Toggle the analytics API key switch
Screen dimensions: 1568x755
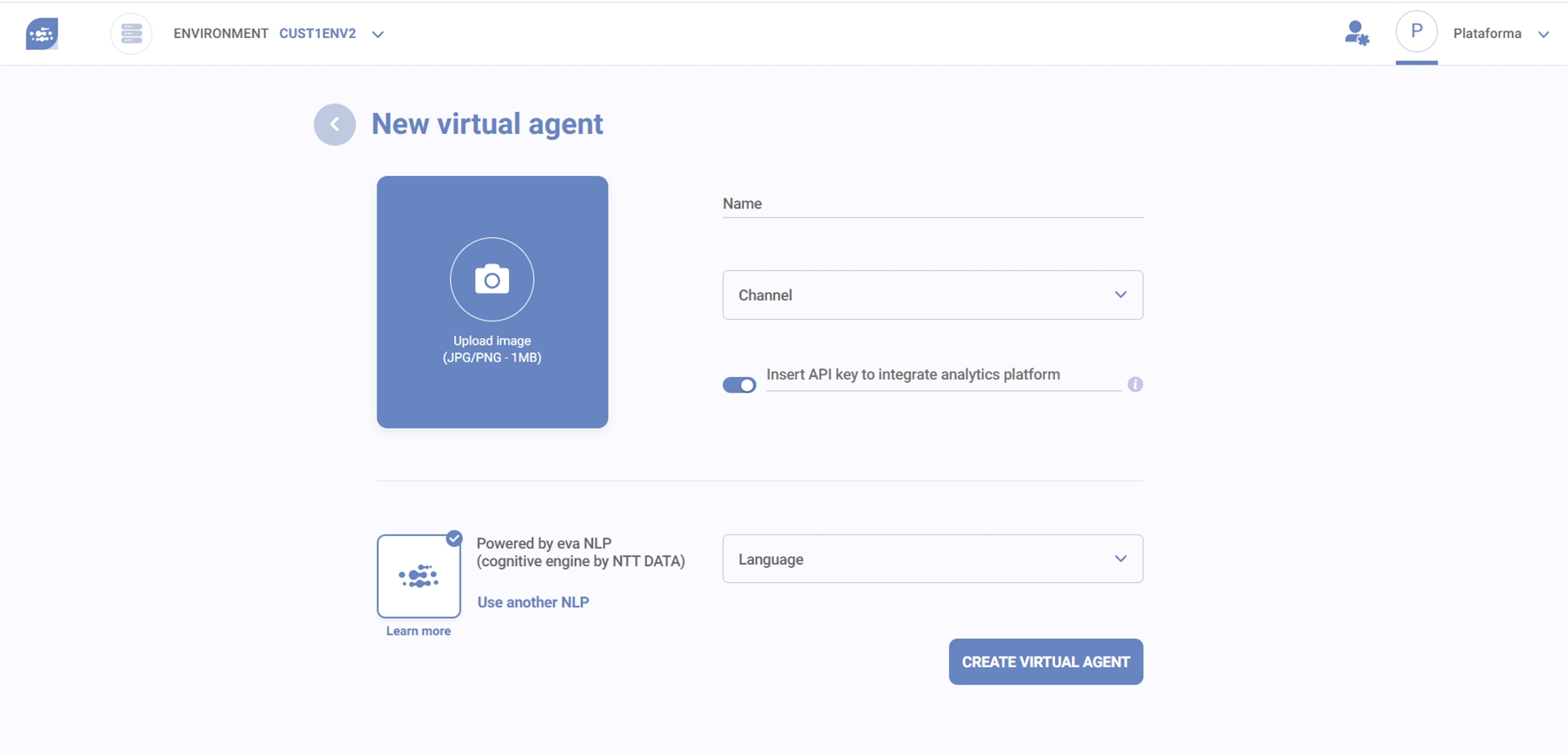[x=739, y=385]
